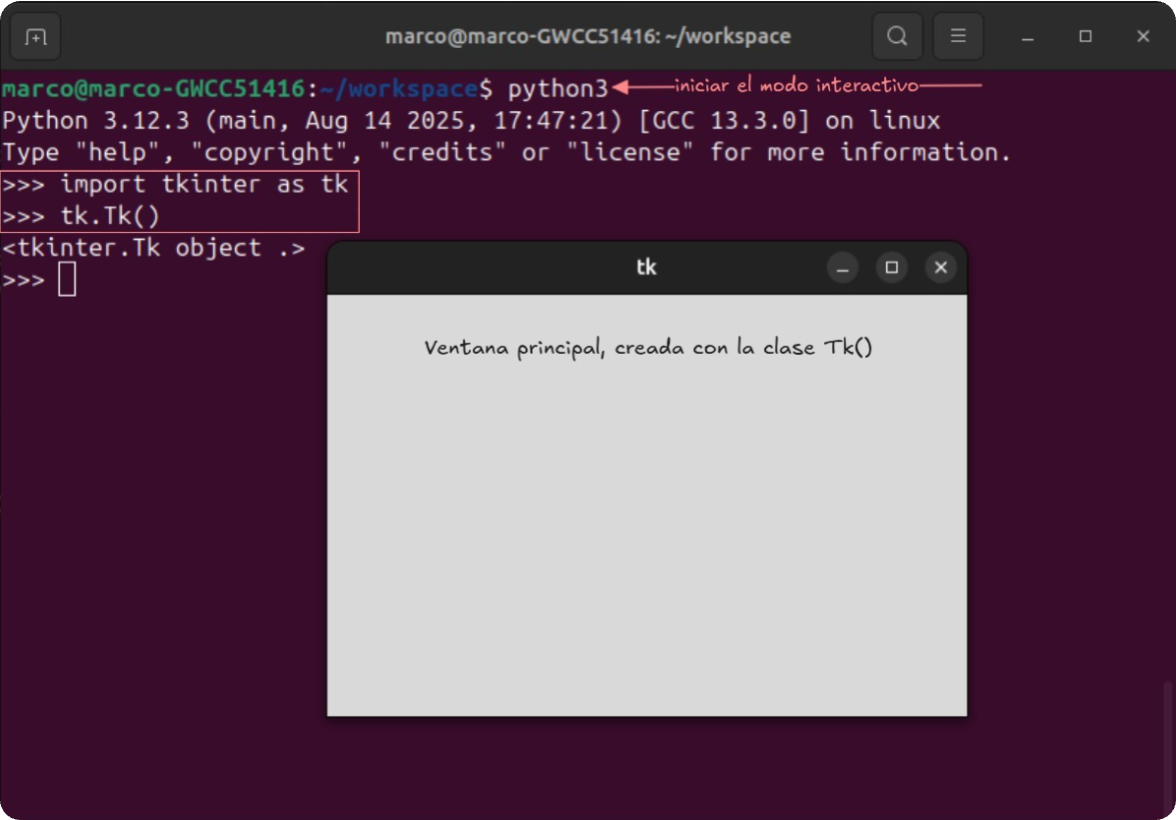Open the terminal search tool
Image resolution: width=1176 pixels, height=820 pixels.
tap(897, 36)
